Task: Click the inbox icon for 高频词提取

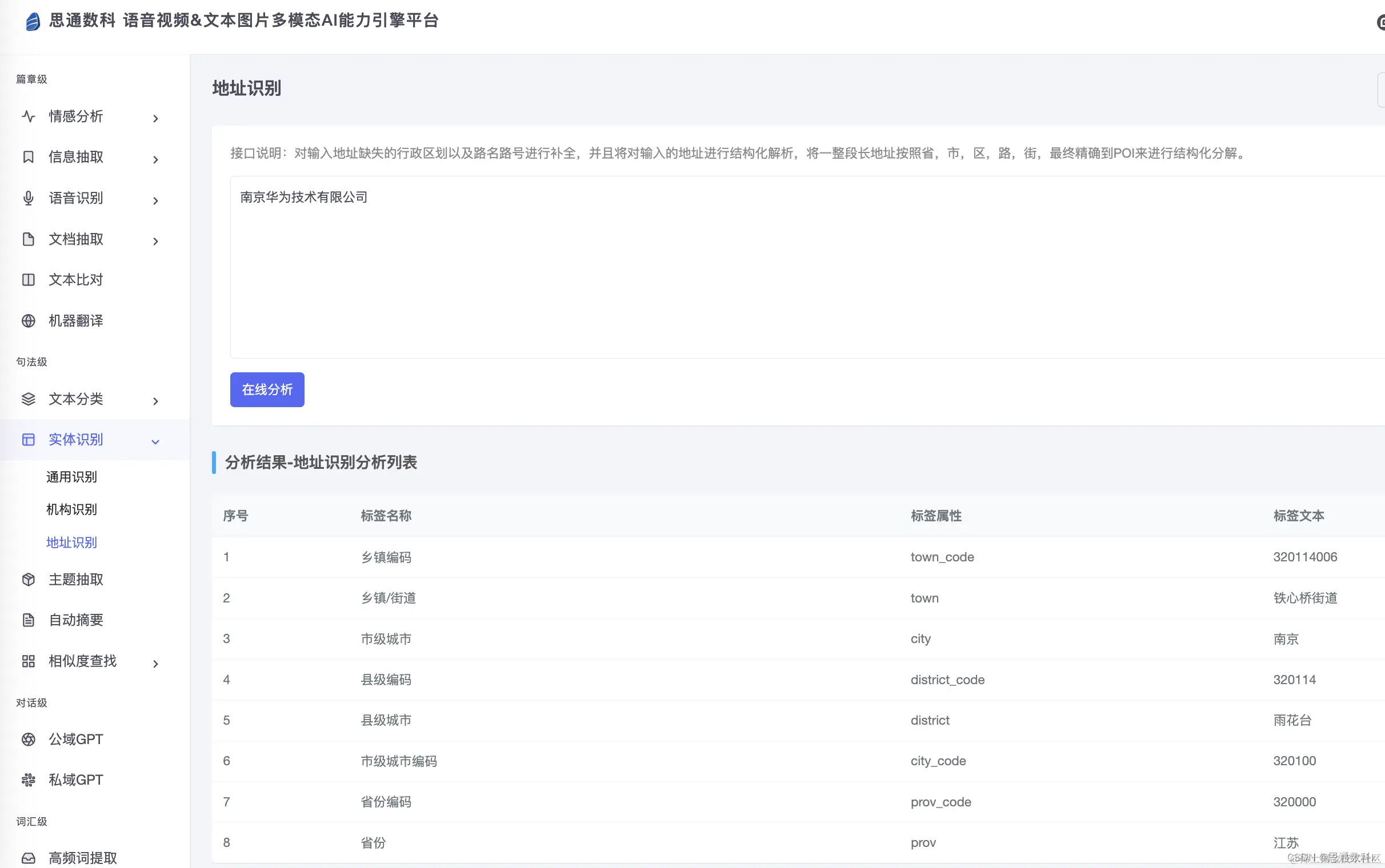Action: point(28,858)
